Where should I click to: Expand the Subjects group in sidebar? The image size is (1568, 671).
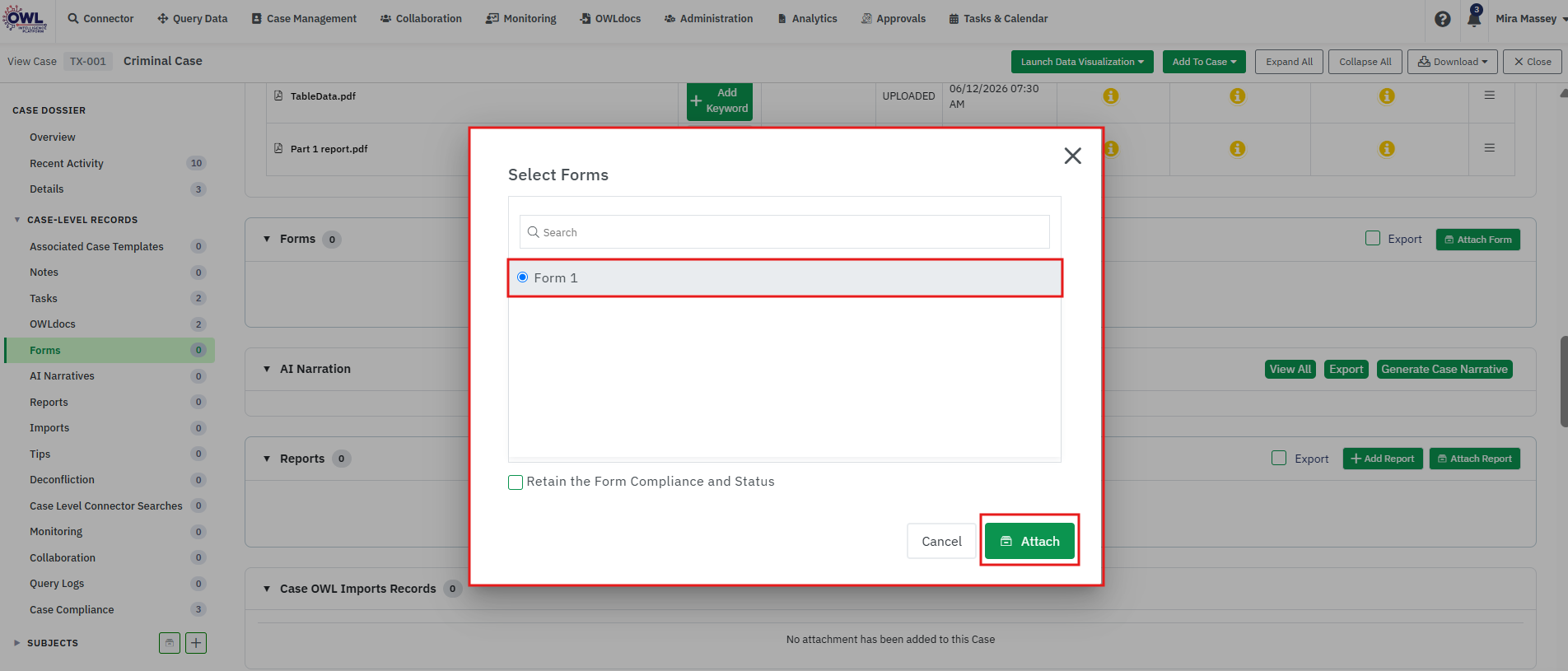click(x=17, y=643)
